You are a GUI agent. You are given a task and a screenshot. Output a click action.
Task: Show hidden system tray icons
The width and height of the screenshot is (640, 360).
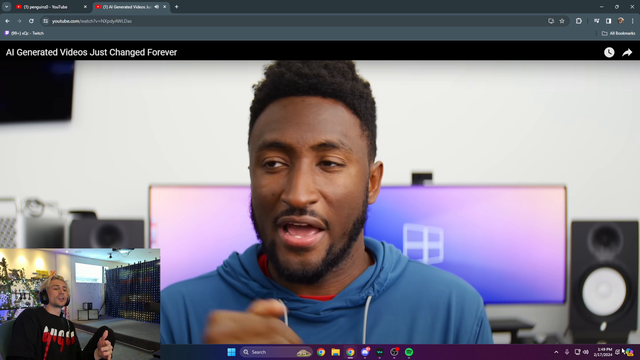point(556,352)
